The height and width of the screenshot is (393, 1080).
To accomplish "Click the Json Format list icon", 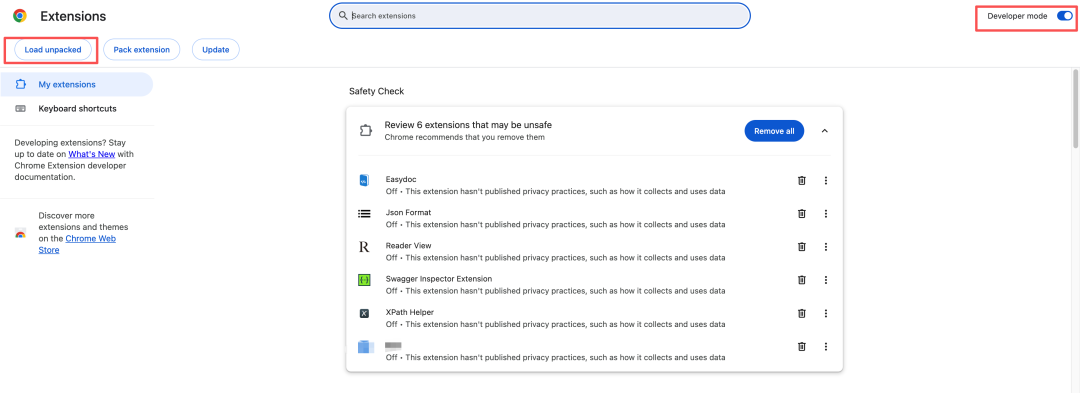I will (364, 213).
